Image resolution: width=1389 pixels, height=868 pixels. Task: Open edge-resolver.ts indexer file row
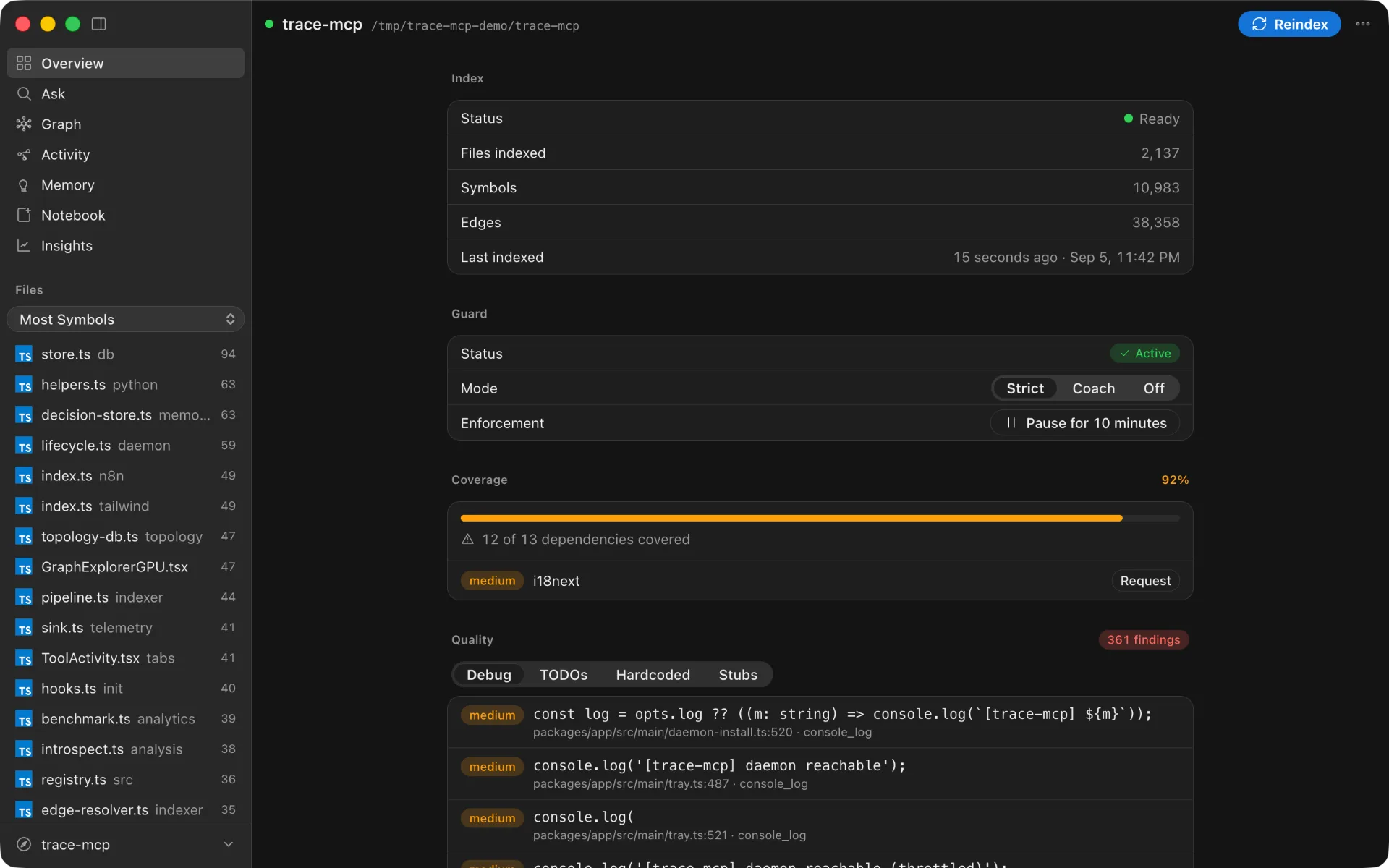click(x=126, y=810)
